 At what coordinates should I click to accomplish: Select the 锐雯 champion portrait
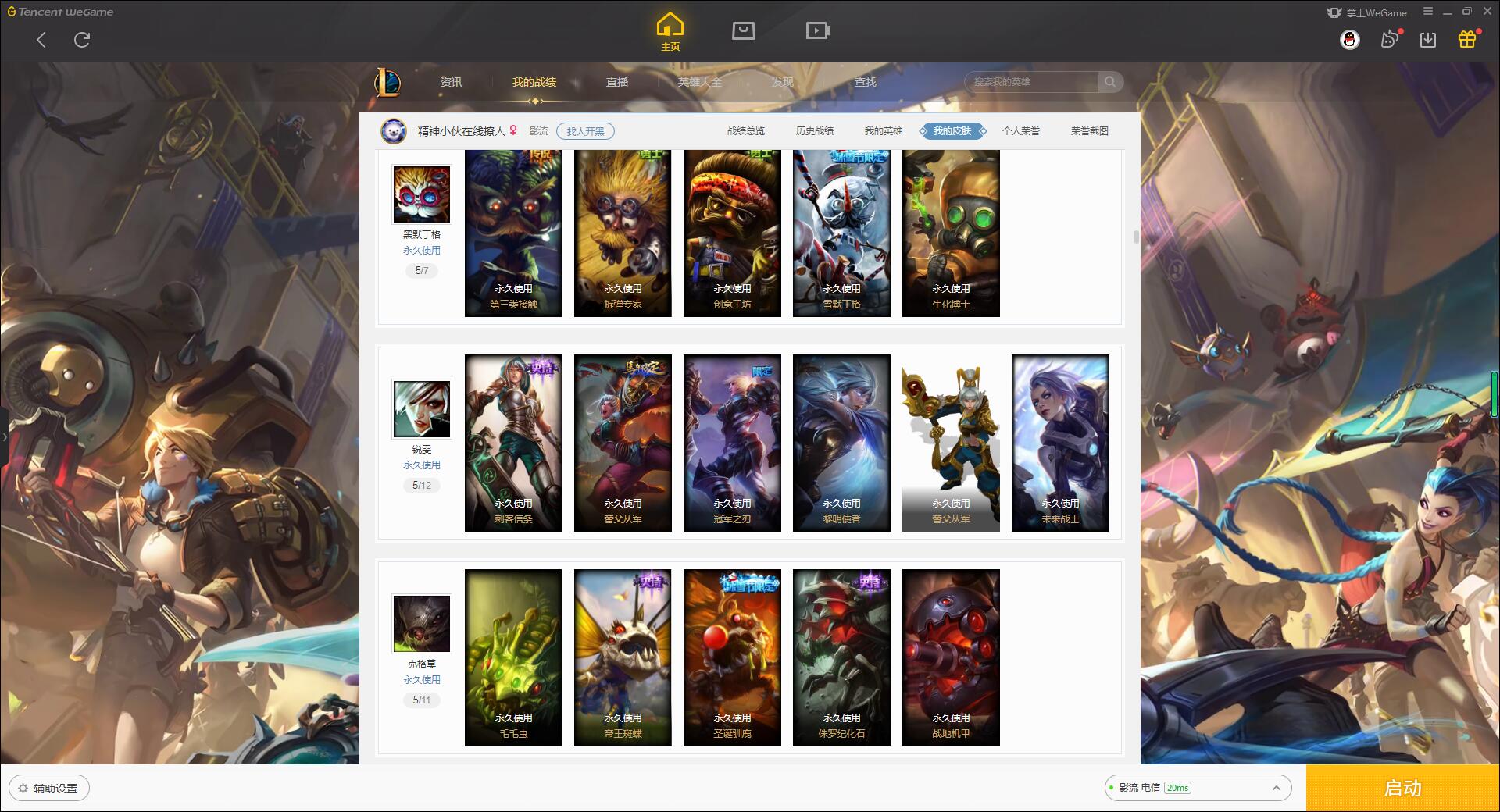pyautogui.click(x=422, y=409)
